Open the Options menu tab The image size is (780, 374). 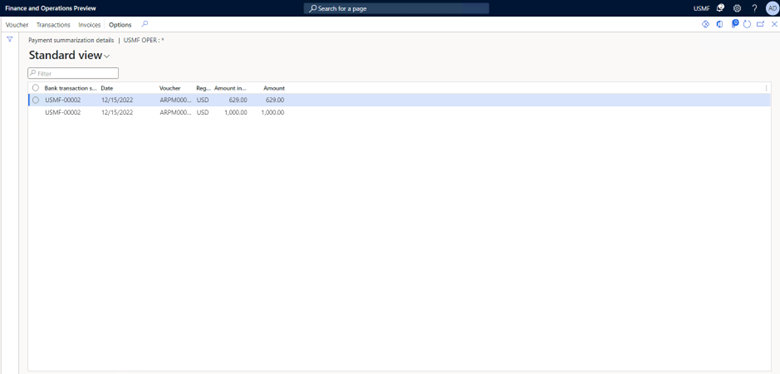click(x=120, y=24)
